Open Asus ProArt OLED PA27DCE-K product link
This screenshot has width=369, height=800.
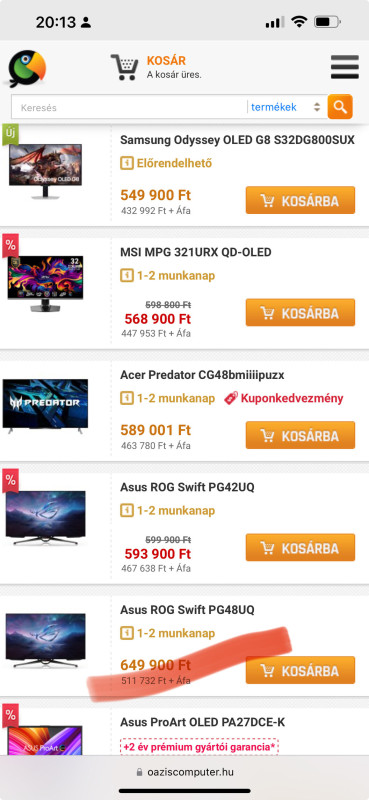[203, 722]
